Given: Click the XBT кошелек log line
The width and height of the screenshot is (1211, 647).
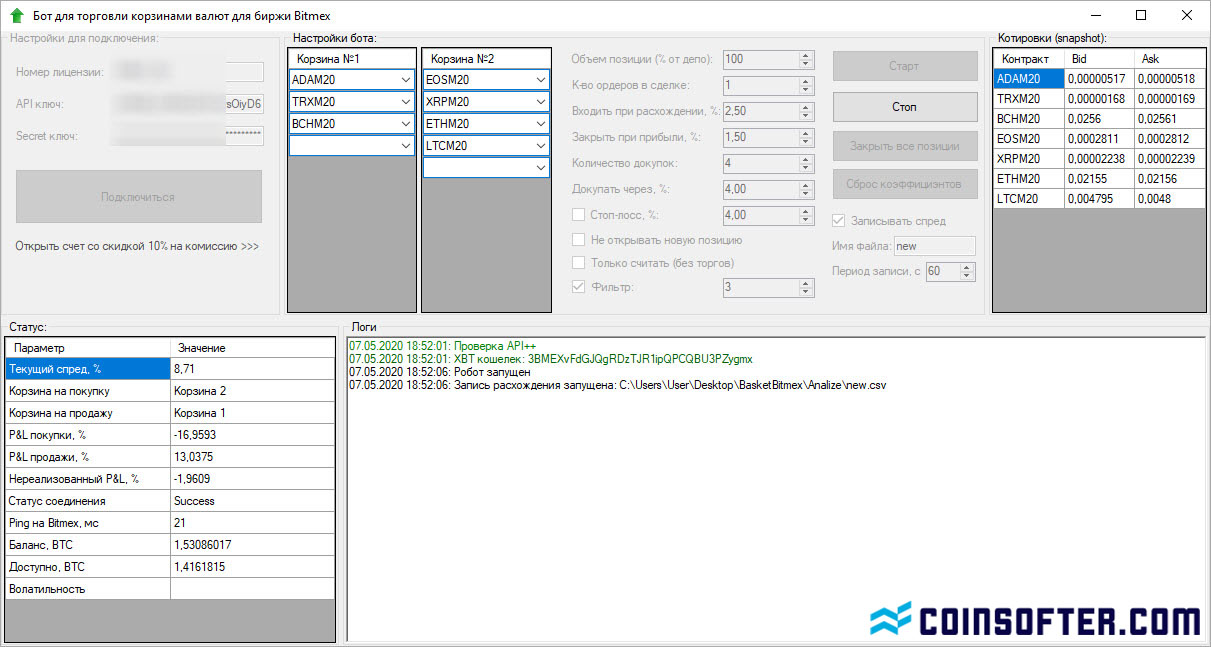Looking at the screenshot, I should point(551,359).
